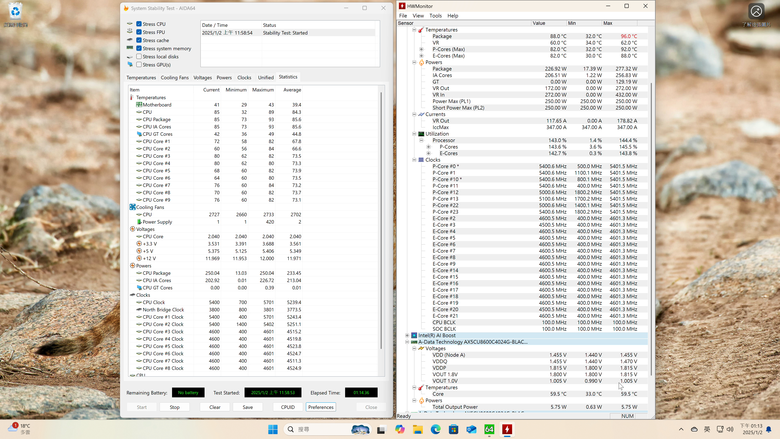Expand the E-Cores (Max) temperature node
Image resolution: width=780 pixels, height=439 pixels.
pyautogui.click(x=421, y=56)
